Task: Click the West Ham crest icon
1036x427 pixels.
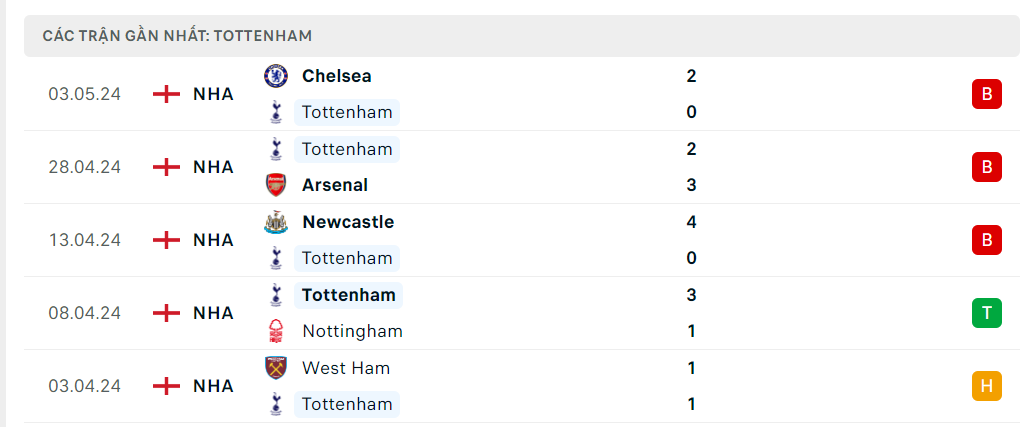Action: click(276, 368)
